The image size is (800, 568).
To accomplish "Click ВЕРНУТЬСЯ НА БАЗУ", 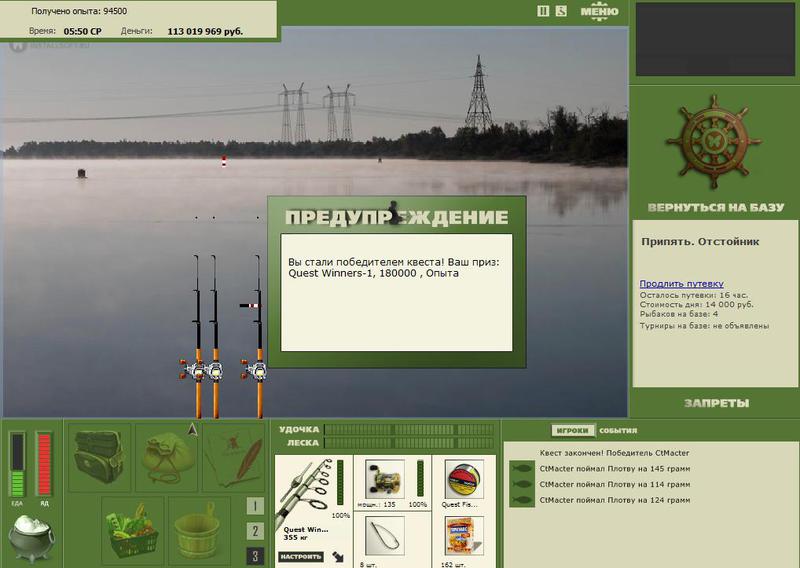I will click(715, 207).
